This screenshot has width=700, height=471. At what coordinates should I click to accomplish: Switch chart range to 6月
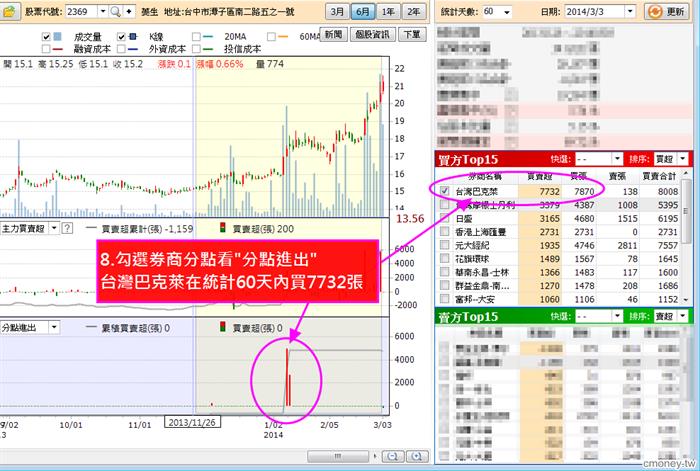click(x=362, y=12)
